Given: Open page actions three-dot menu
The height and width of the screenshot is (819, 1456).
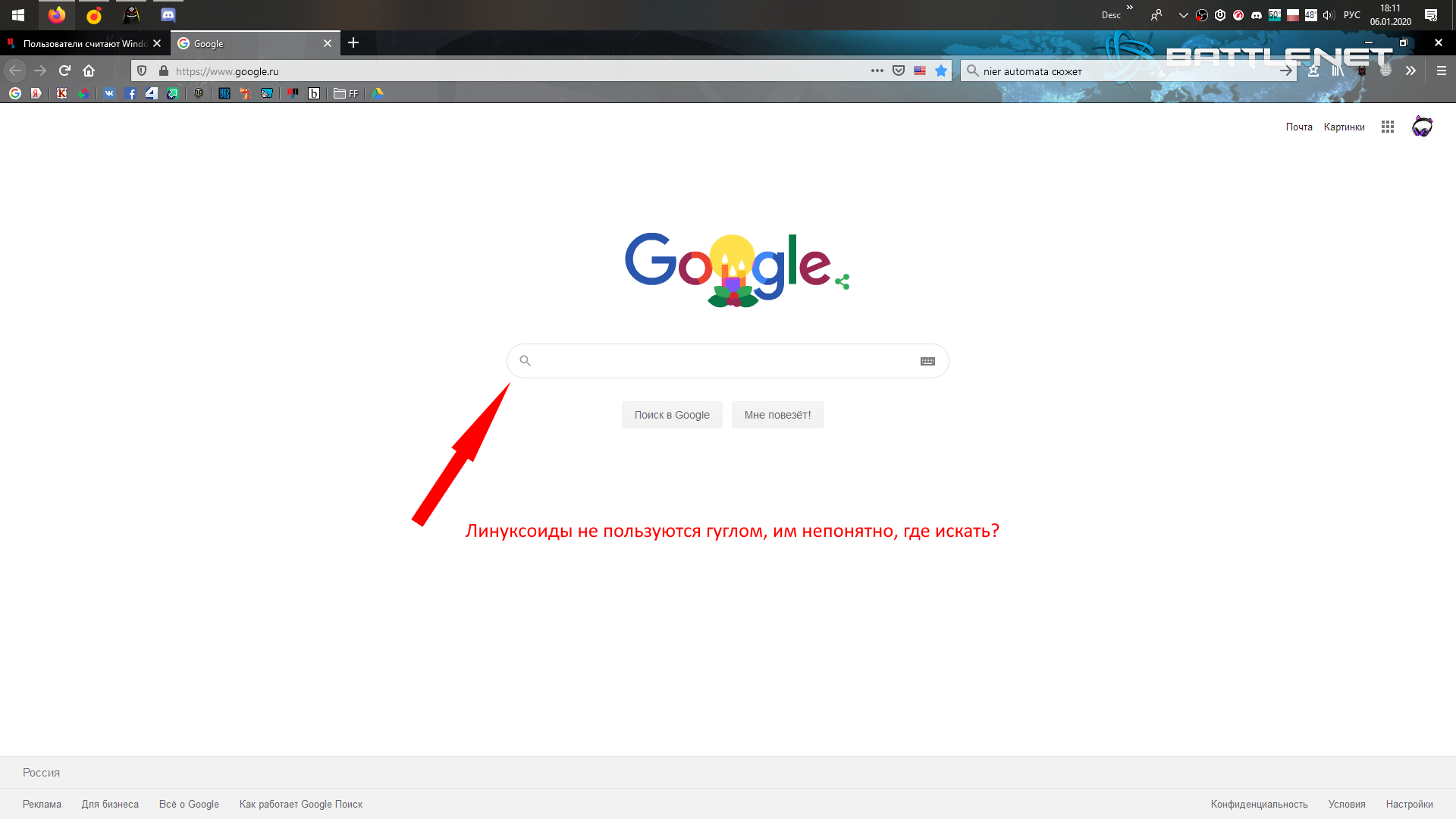Looking at the screenshot, I should pyautogui.click(x=877, y=71).
